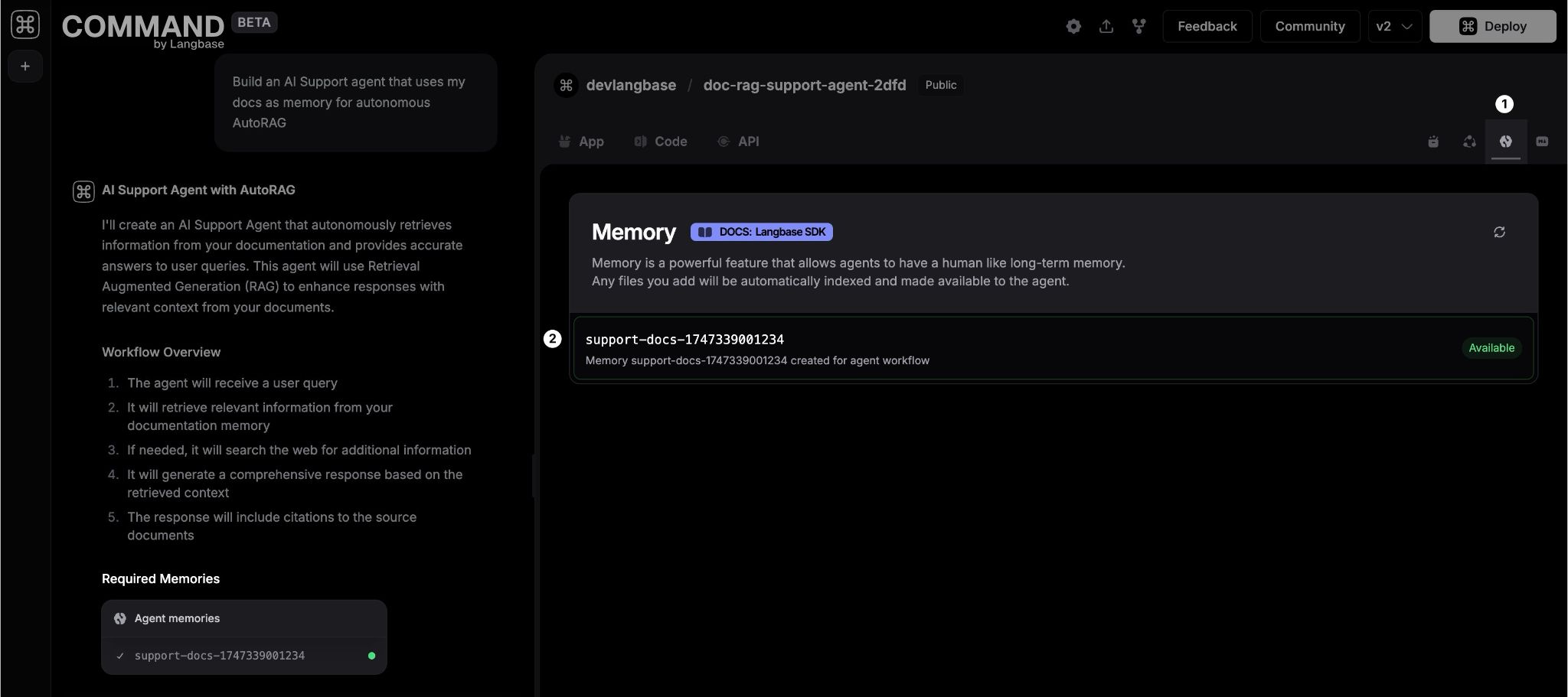Switch to the App tab
The height and width of the screenshot is (697, 1568).
581,142
